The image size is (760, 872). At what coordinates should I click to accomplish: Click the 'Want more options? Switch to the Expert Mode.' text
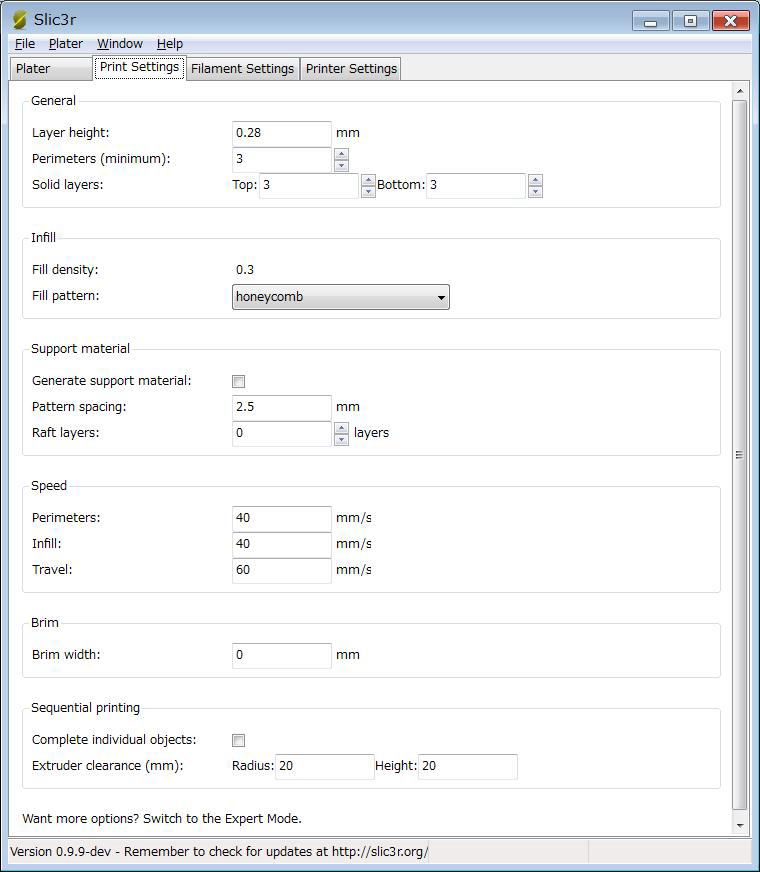click(x=162, y=819)
